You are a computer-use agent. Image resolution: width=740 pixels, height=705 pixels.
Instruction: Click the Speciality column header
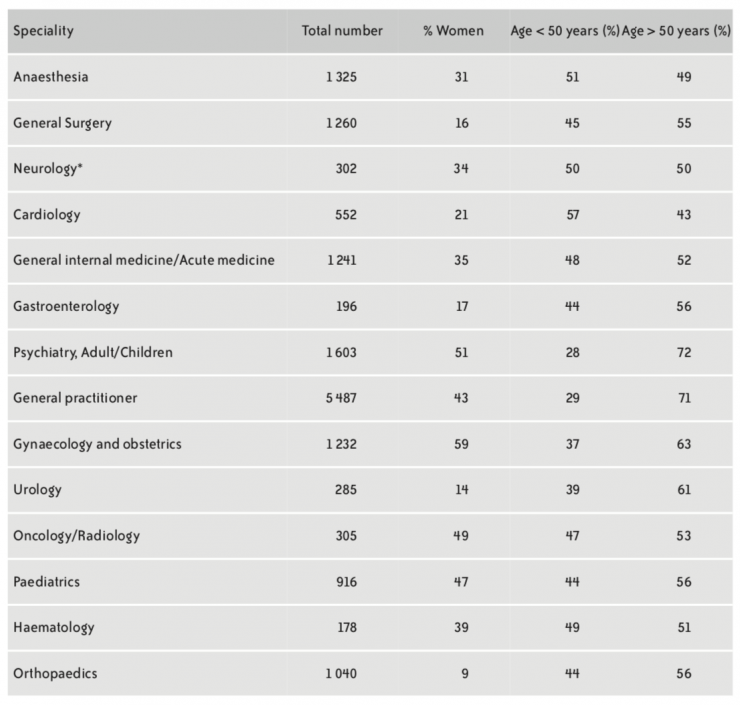tap(43, 31)
